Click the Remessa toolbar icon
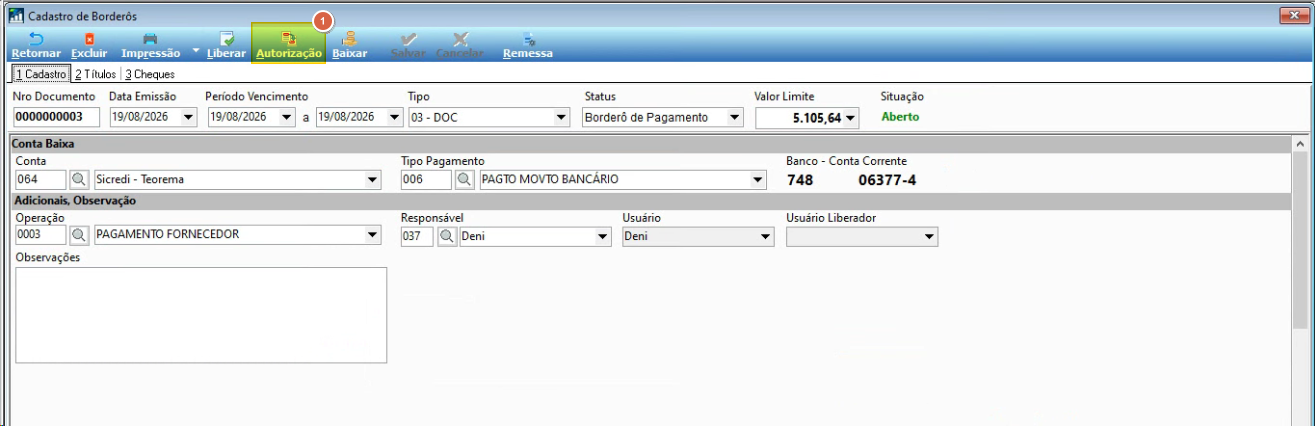The height and width of the screenshot is (426, 1315). tap(528, 39)
